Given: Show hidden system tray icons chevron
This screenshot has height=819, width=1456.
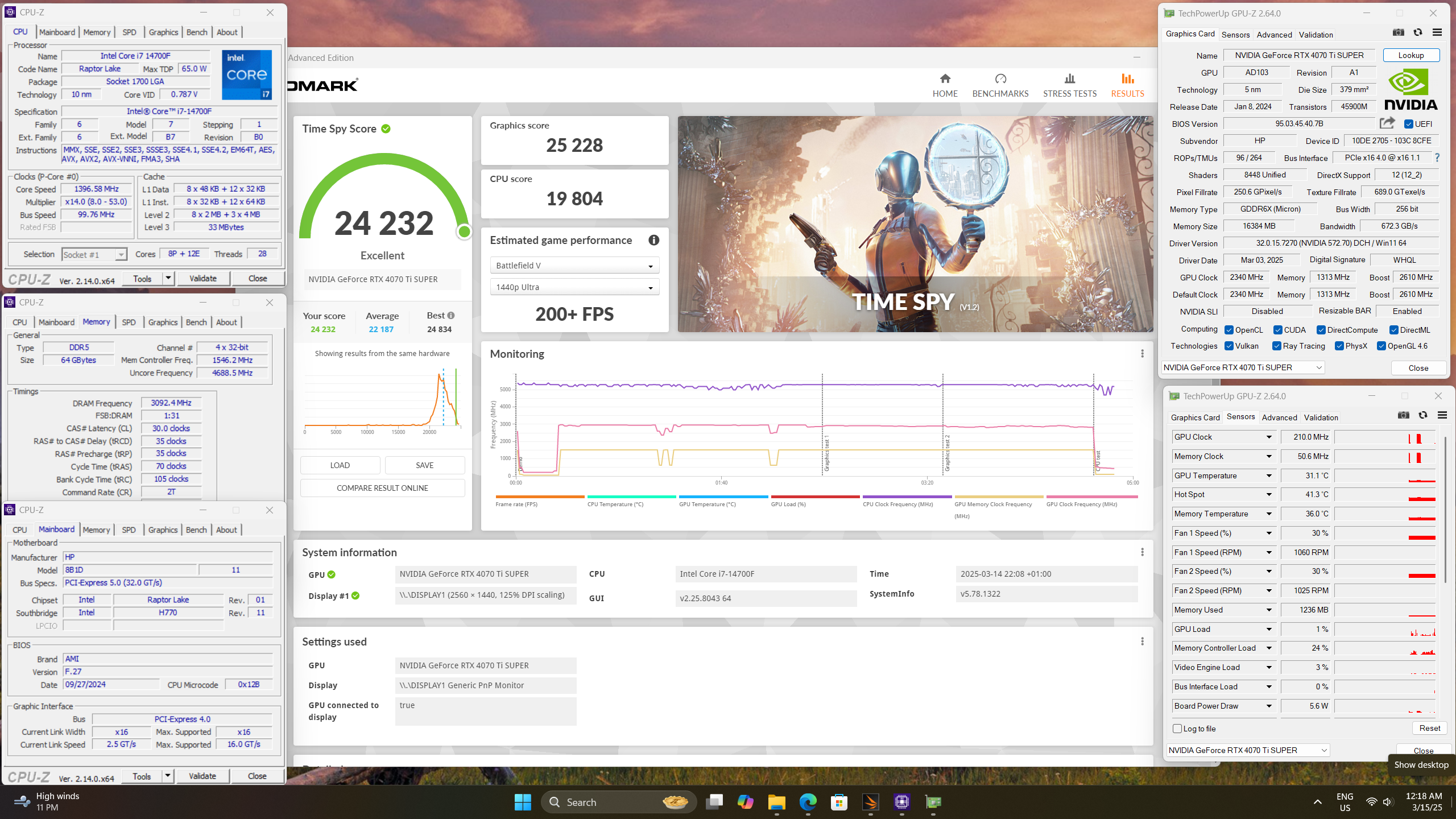Looking at the screenshot, I should click(x=1317, y=803).
